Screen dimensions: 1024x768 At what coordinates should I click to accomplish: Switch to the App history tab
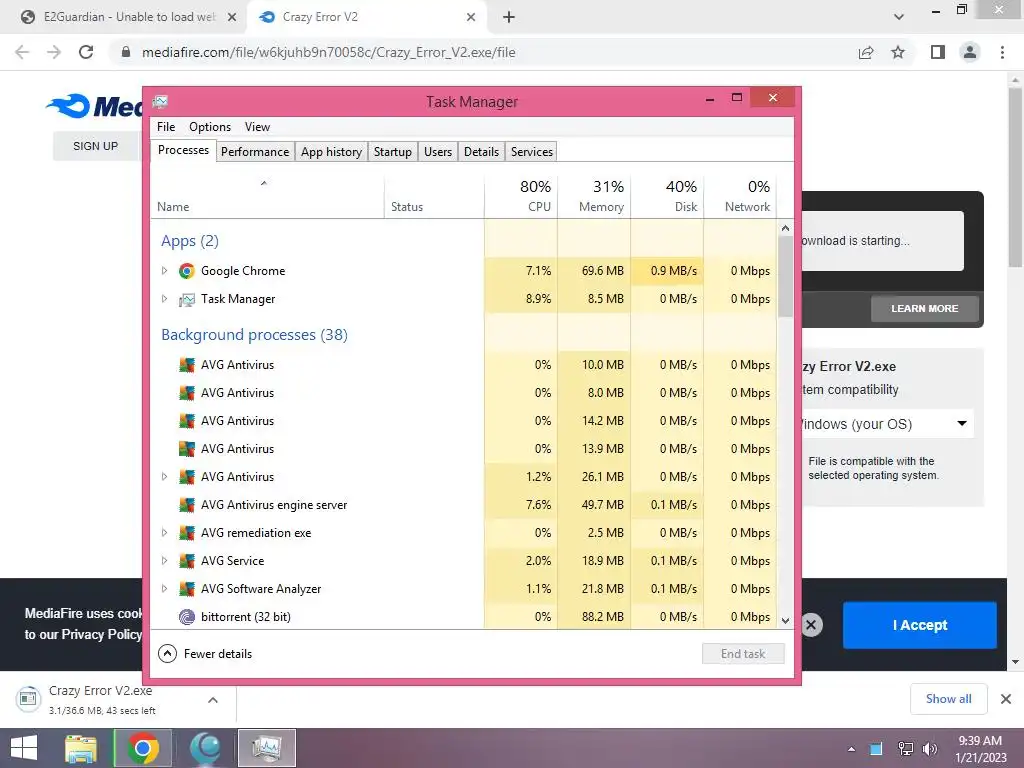coord(331,152)
